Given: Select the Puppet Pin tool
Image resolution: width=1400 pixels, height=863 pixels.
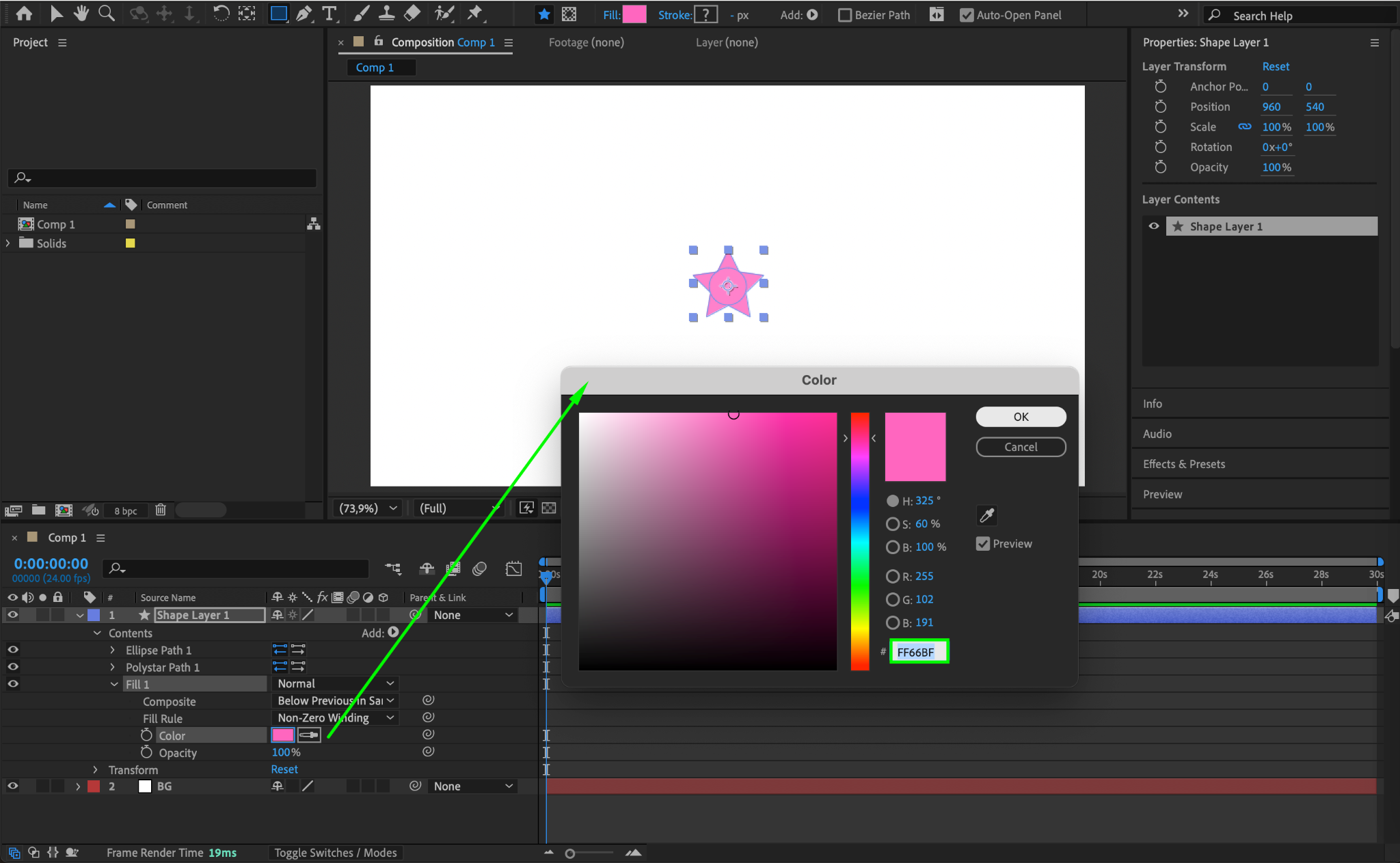Looking at the screenshot, I should click(474, 14).
